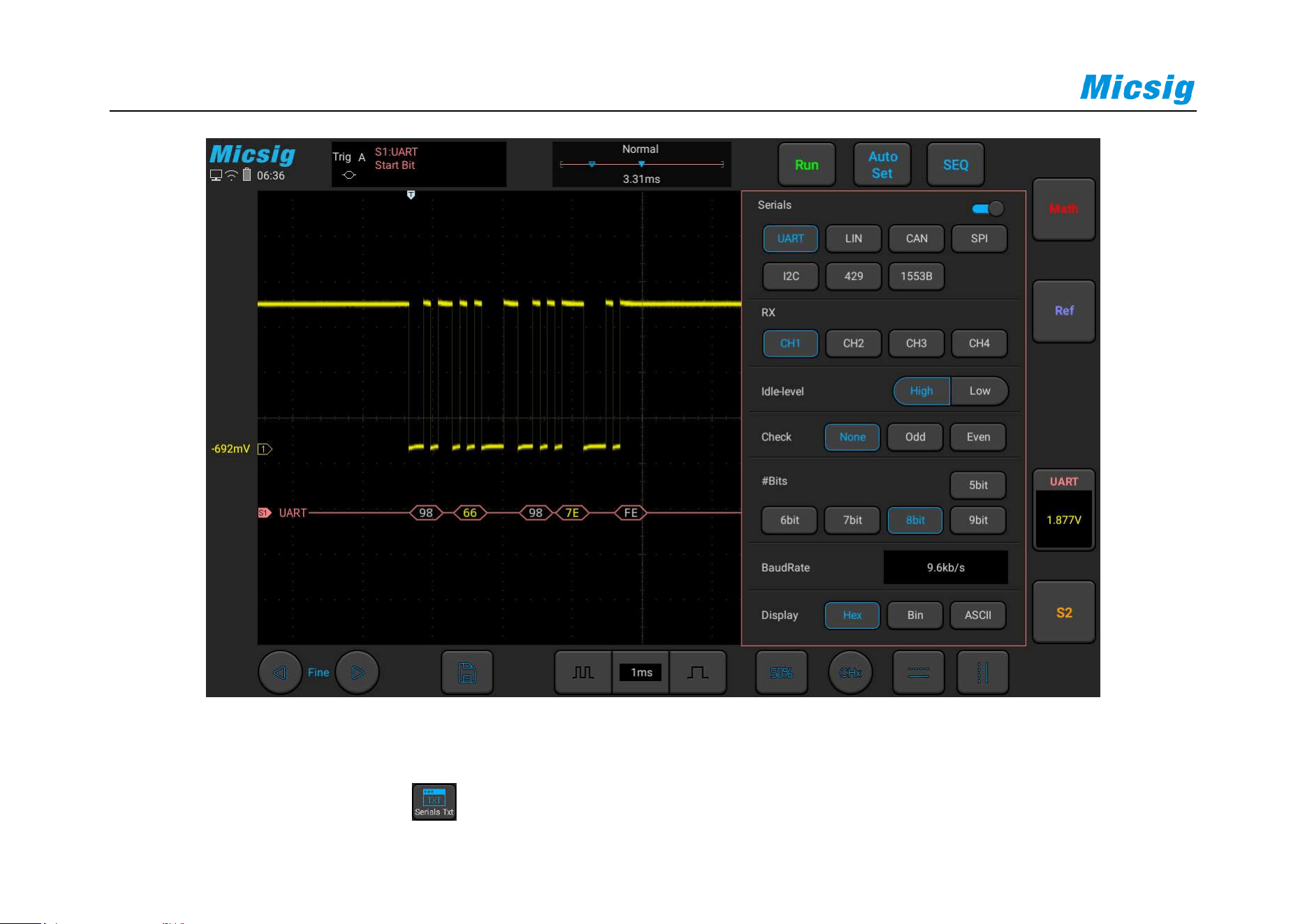This screenshot has height=924, width=1307.
Task: Tap the trigger edge symbol under Trig
Action: pyautogui.click(x=349, y=175)
